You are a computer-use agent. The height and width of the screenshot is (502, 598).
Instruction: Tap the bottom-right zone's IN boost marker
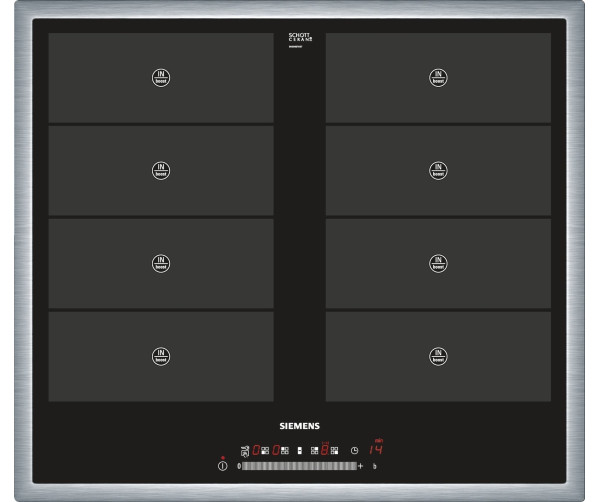pyautogui.click(x=438, y=356)
